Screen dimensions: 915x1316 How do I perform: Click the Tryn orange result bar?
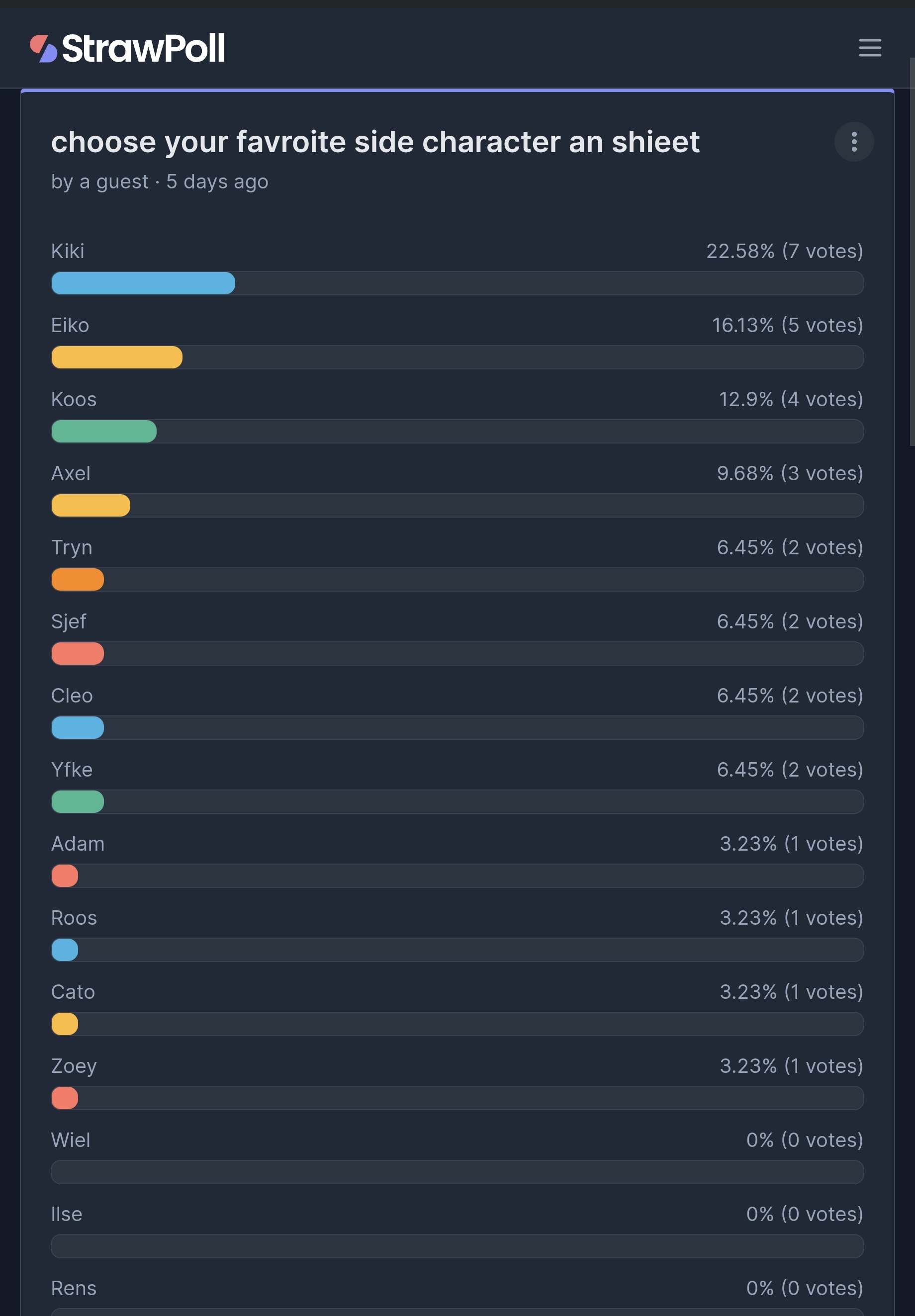pyautogui.click(x=78, y=580)
